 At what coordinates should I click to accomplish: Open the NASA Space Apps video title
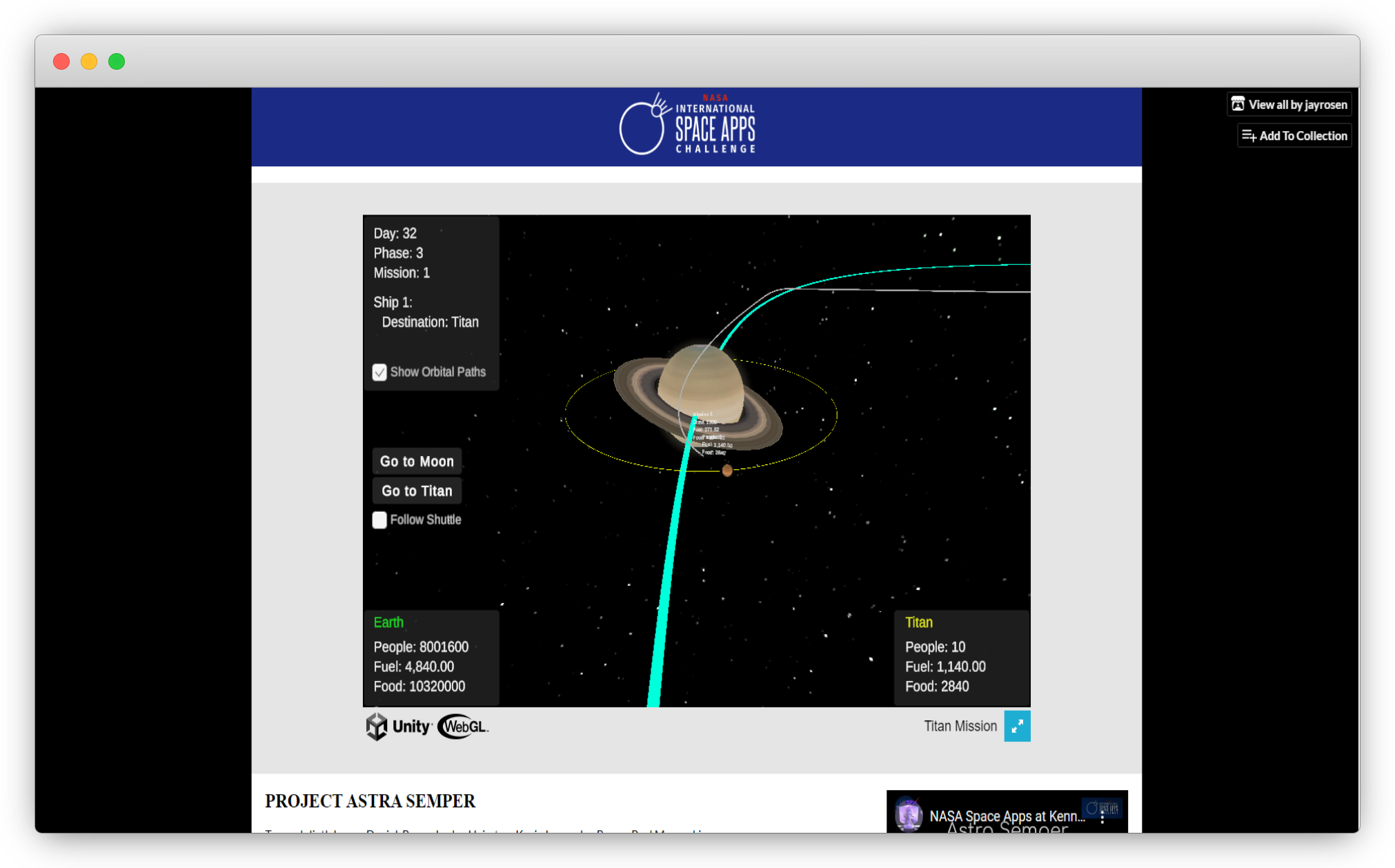click(x=1007, y=816)
